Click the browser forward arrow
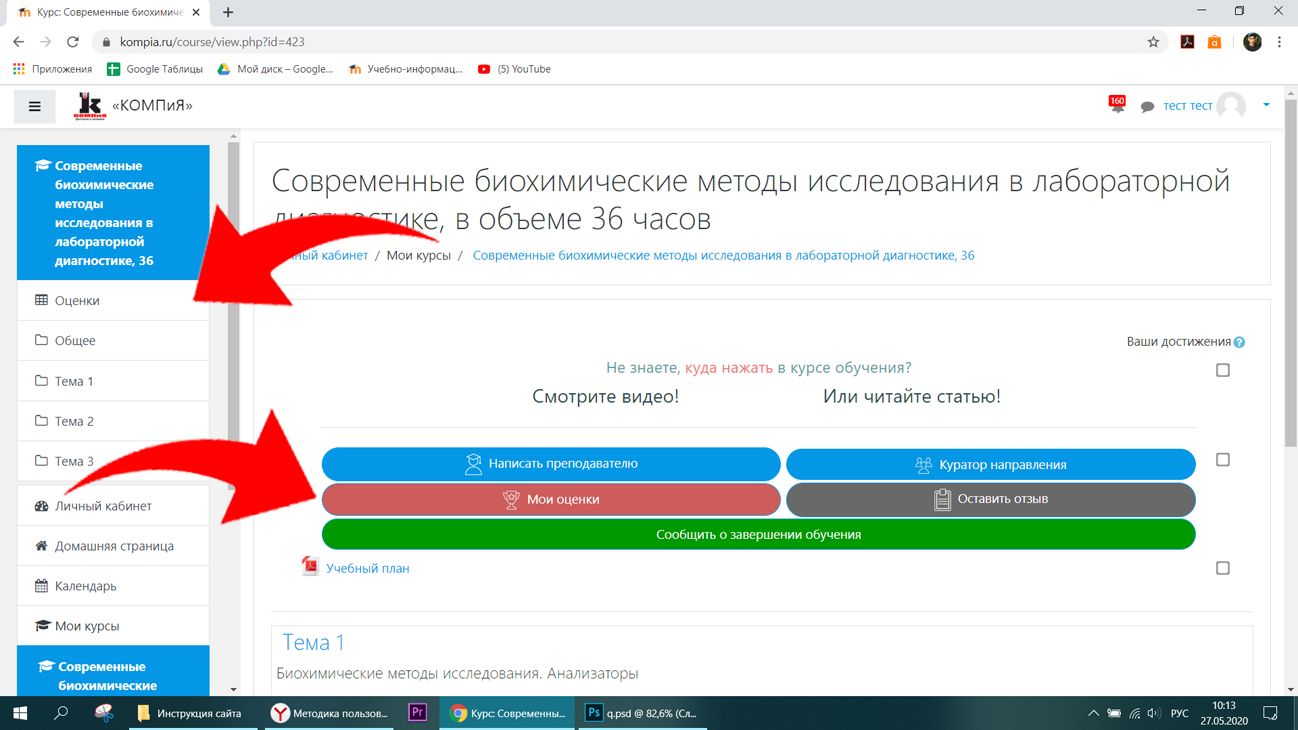 (x=45, y=42)
